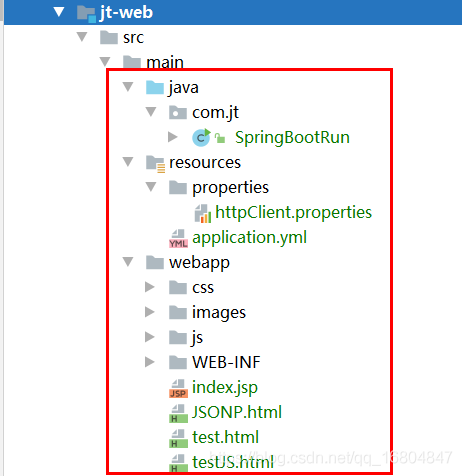462x476 pixels.
Task: Click the JSP icon of index.jsp
Action: (x=178, y=389)
